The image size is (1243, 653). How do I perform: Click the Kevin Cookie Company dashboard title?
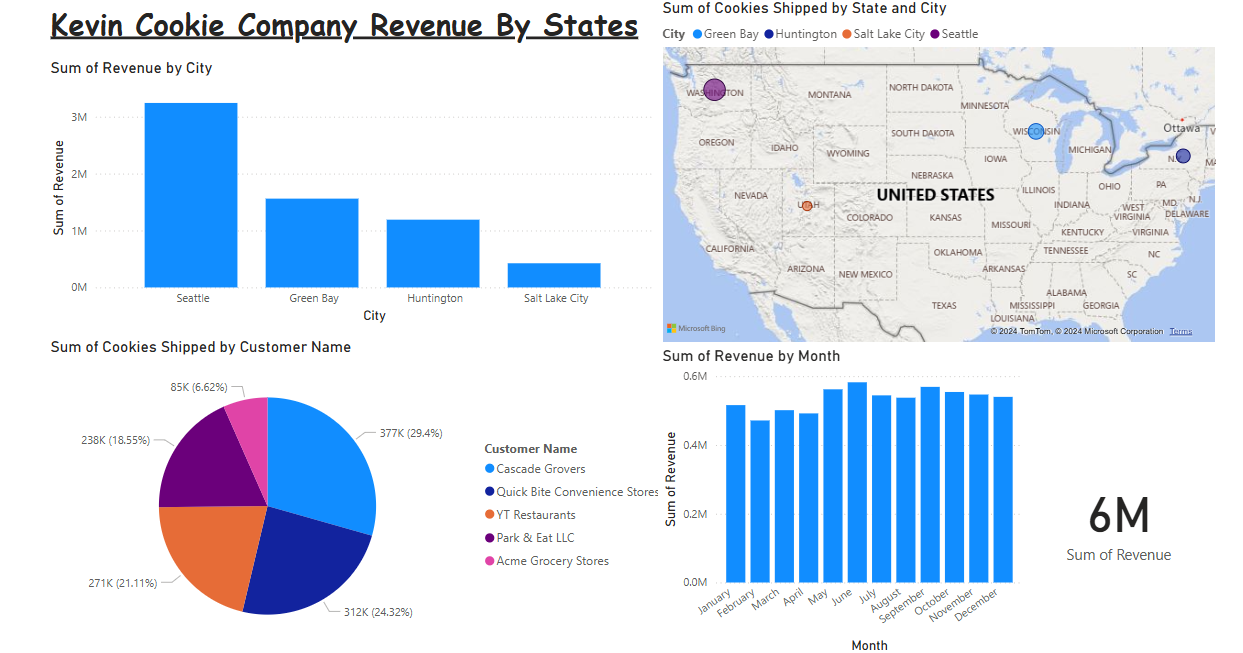[344, 25]
